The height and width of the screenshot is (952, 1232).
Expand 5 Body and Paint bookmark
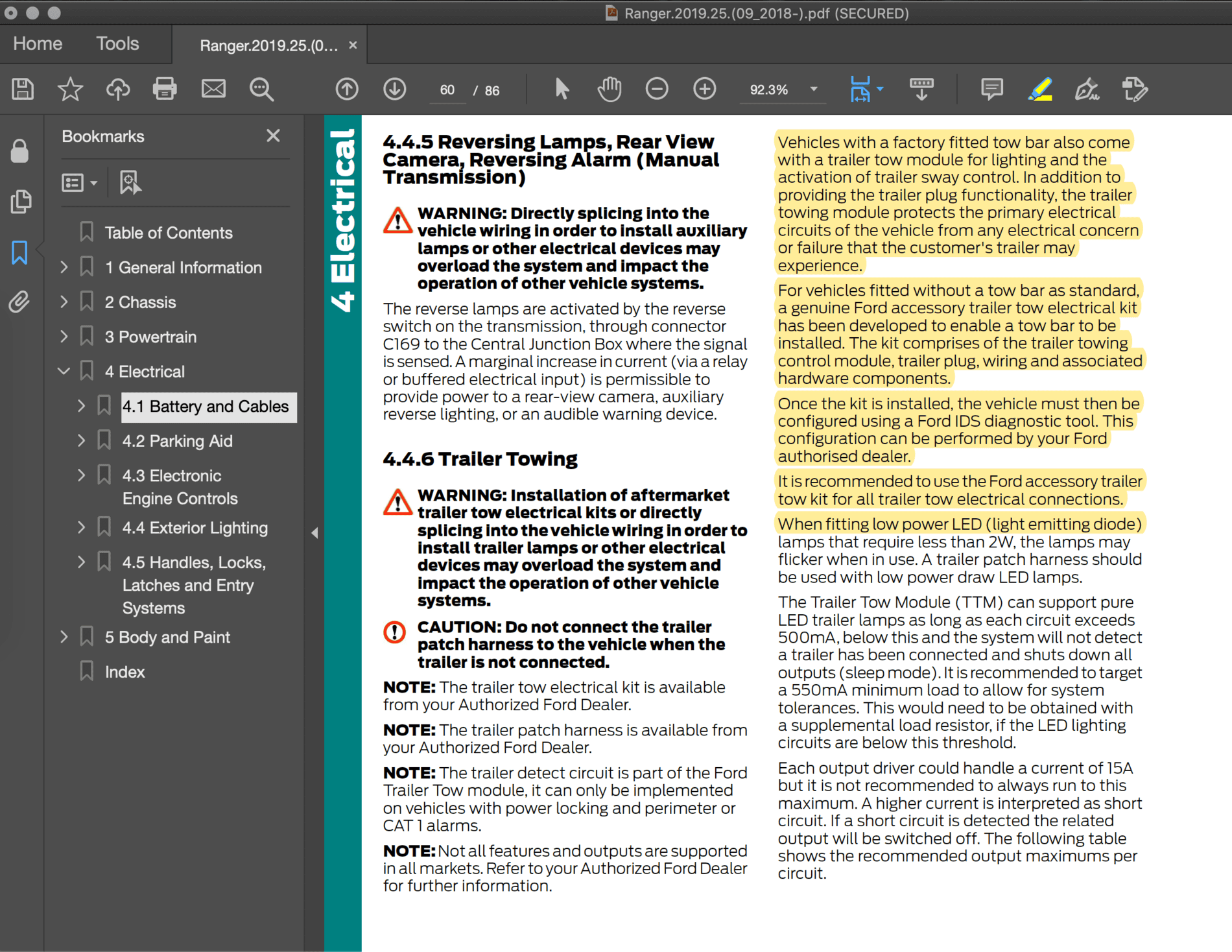64,637
